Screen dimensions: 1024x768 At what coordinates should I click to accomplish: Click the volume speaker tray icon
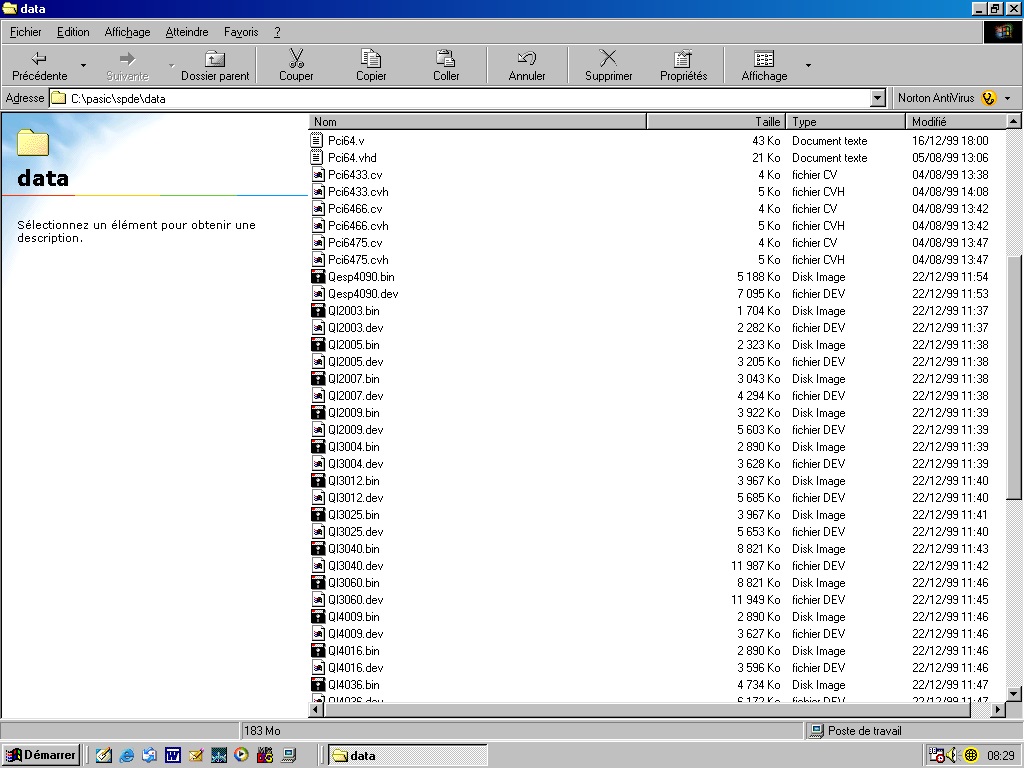953,756
